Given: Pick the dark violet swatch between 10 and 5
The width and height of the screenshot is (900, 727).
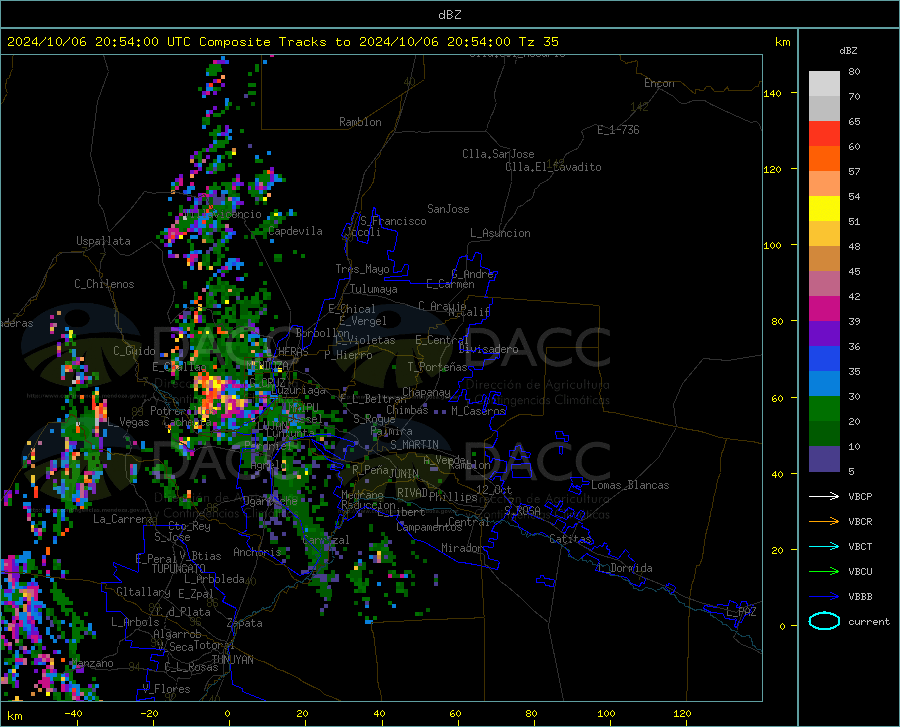Looking at the screenshot, I should pyautogui.click(x=824, y=458).
